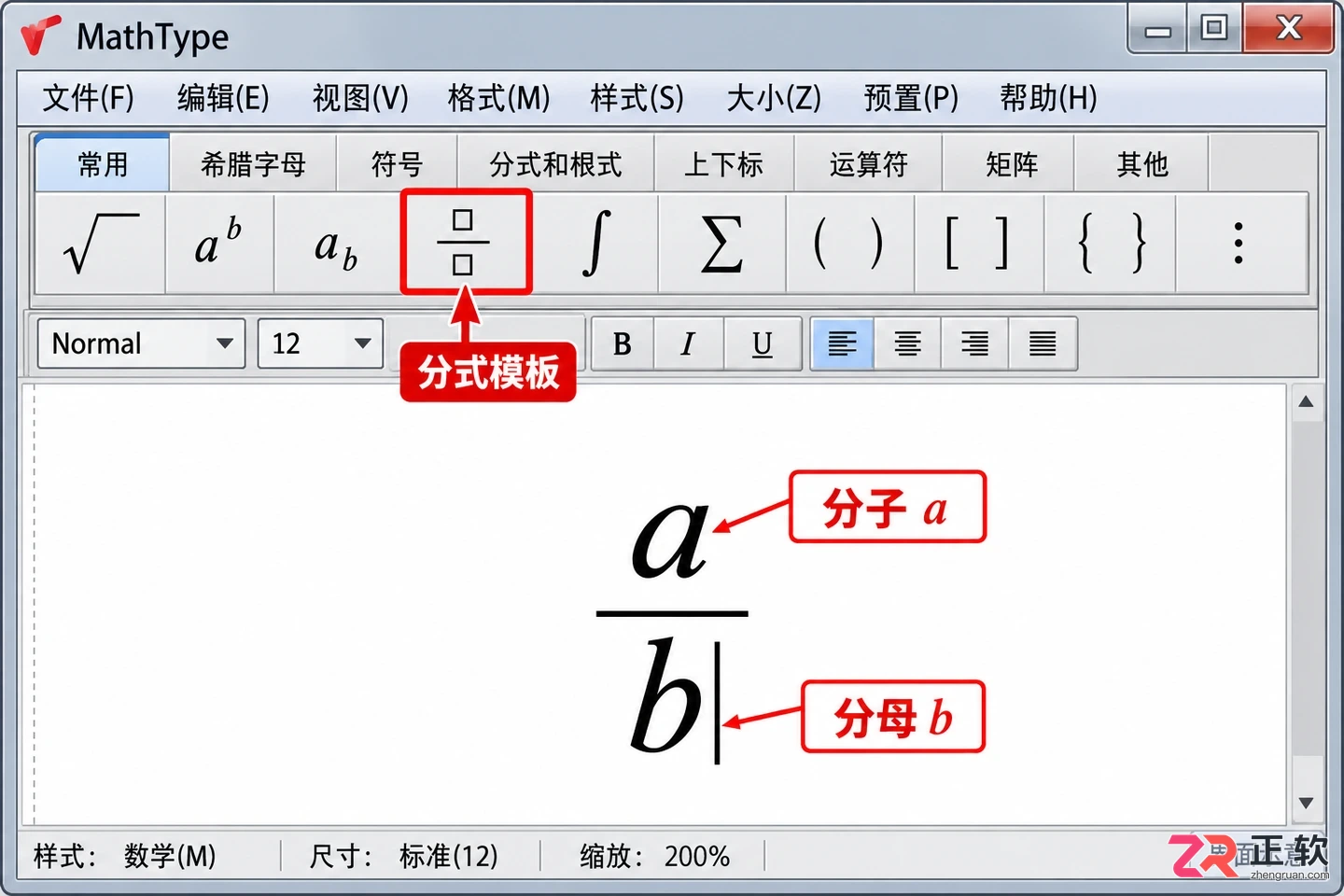Insert round parentheses template

(849, 244)
